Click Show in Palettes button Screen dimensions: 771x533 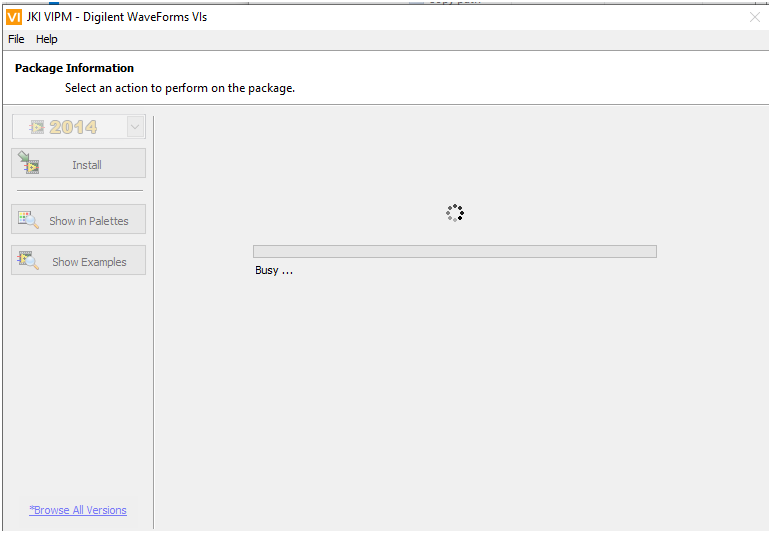click(x=79, y=219)
